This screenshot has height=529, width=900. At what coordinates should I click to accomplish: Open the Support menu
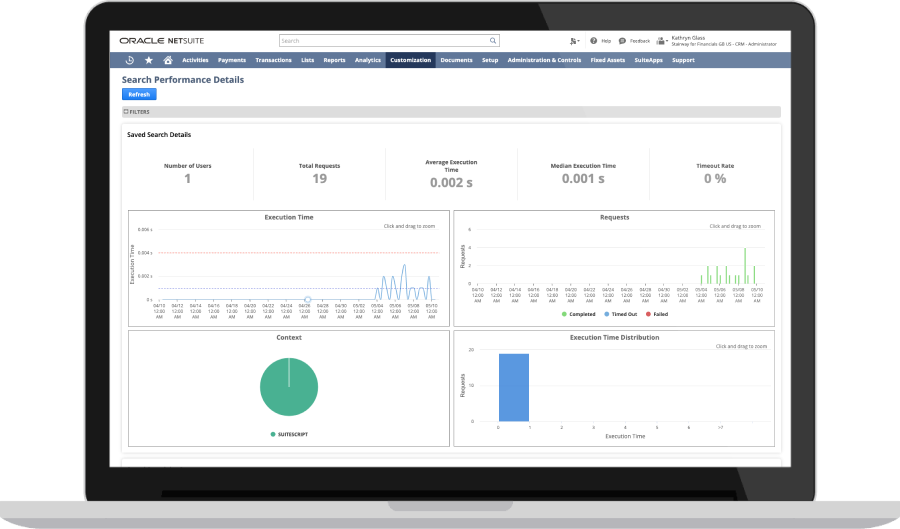(x=683, y=60)
